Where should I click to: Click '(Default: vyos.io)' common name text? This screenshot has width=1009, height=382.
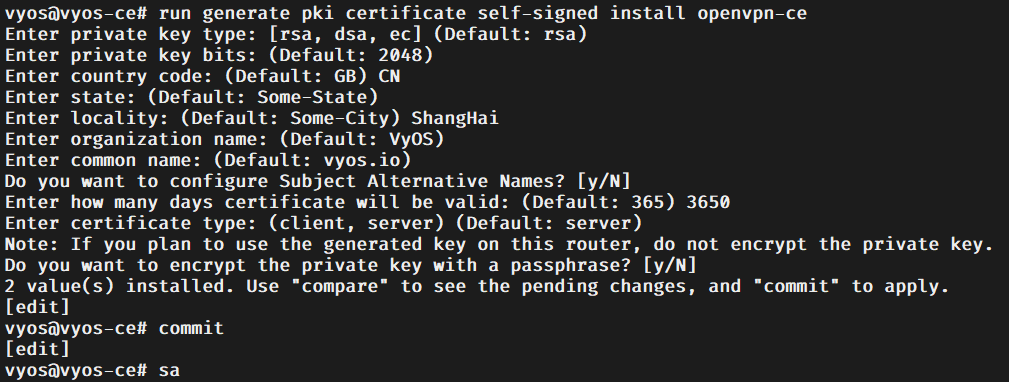pos(313,160)
